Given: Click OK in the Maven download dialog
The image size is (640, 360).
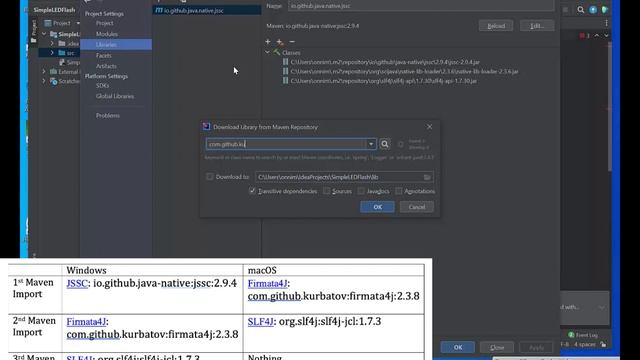Looking at the screenshot, I should pos(378,207).
